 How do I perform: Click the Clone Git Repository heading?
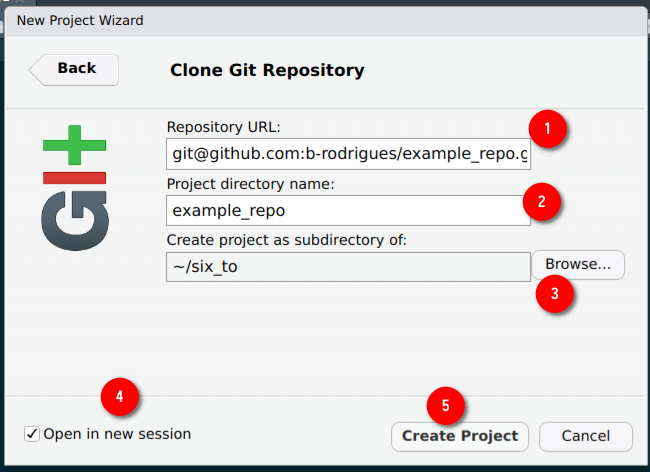click(267, 70)
